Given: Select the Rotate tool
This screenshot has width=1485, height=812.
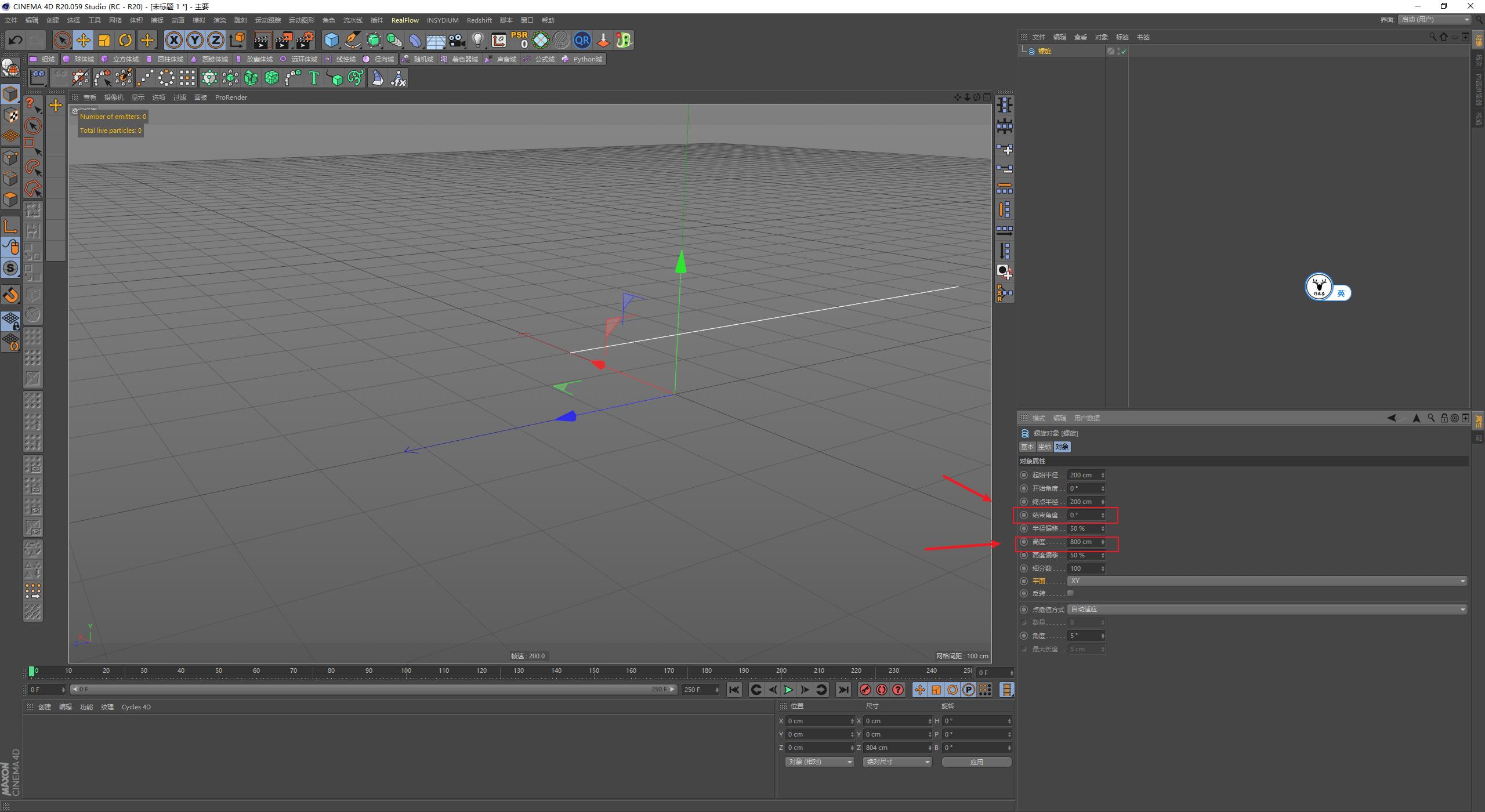Looking at the screenshot, I should pos(125,40).
